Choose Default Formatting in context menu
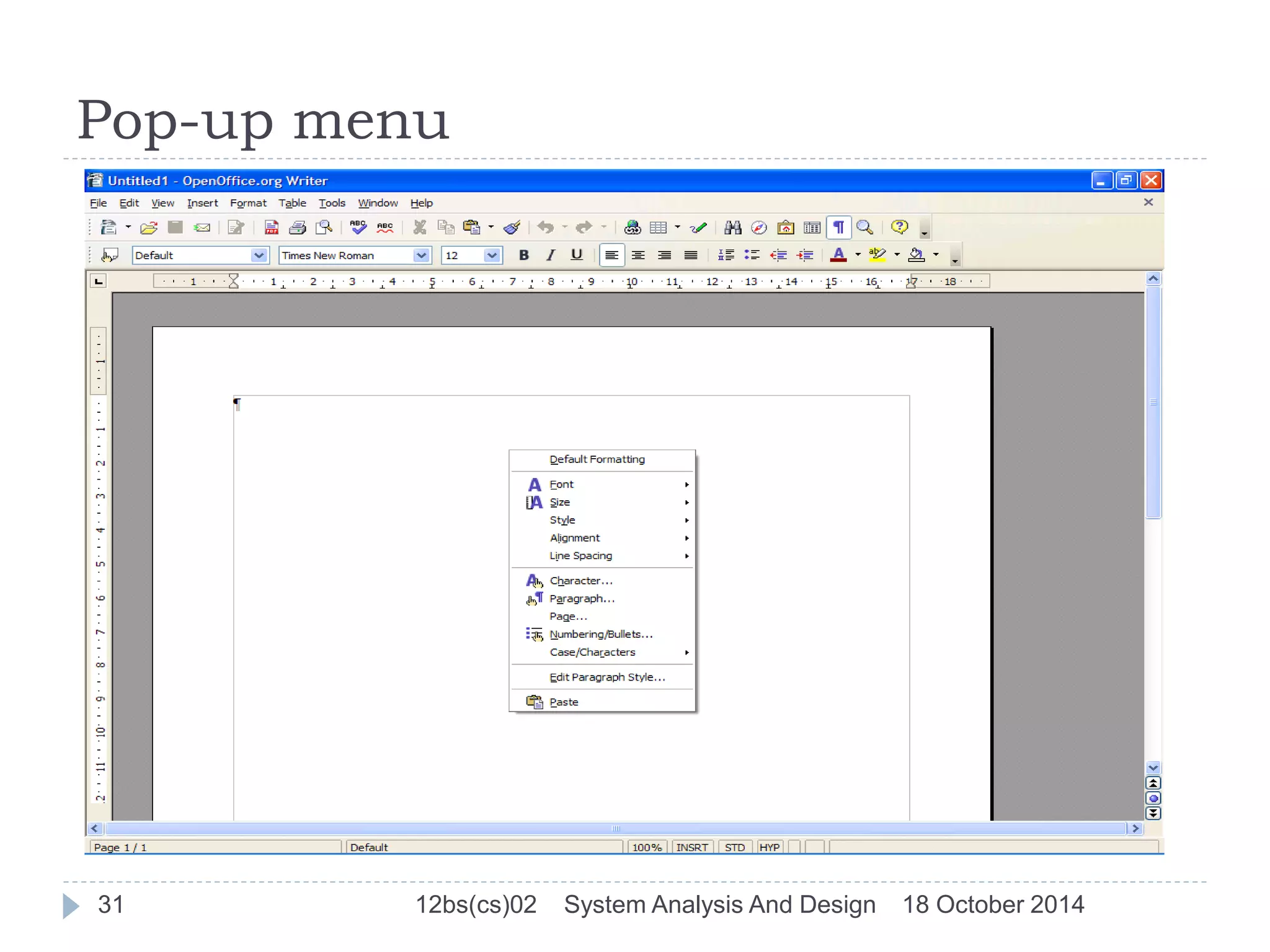Viewport: 1270px width, 952px height. (x=602, y=459)
